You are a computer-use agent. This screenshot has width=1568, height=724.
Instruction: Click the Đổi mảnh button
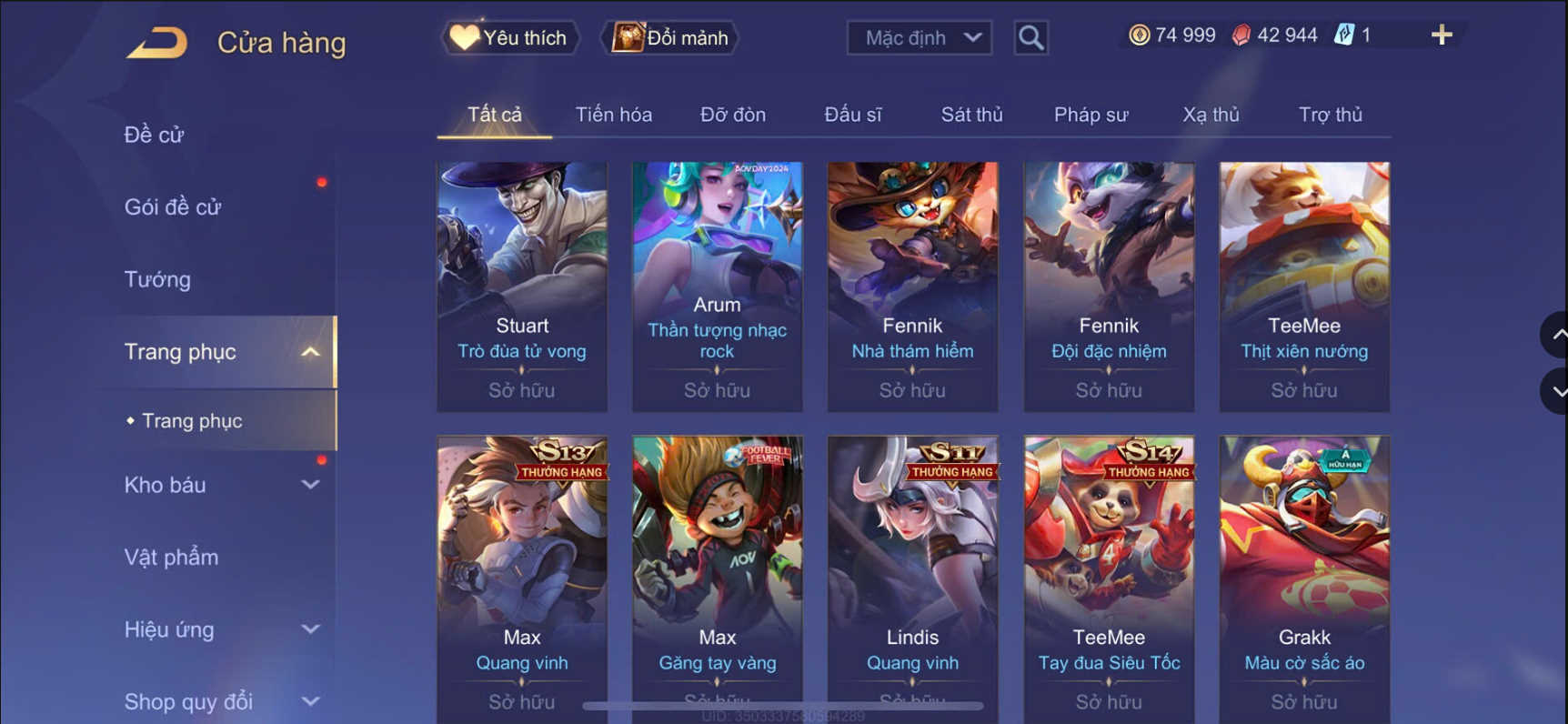[670, 37]
